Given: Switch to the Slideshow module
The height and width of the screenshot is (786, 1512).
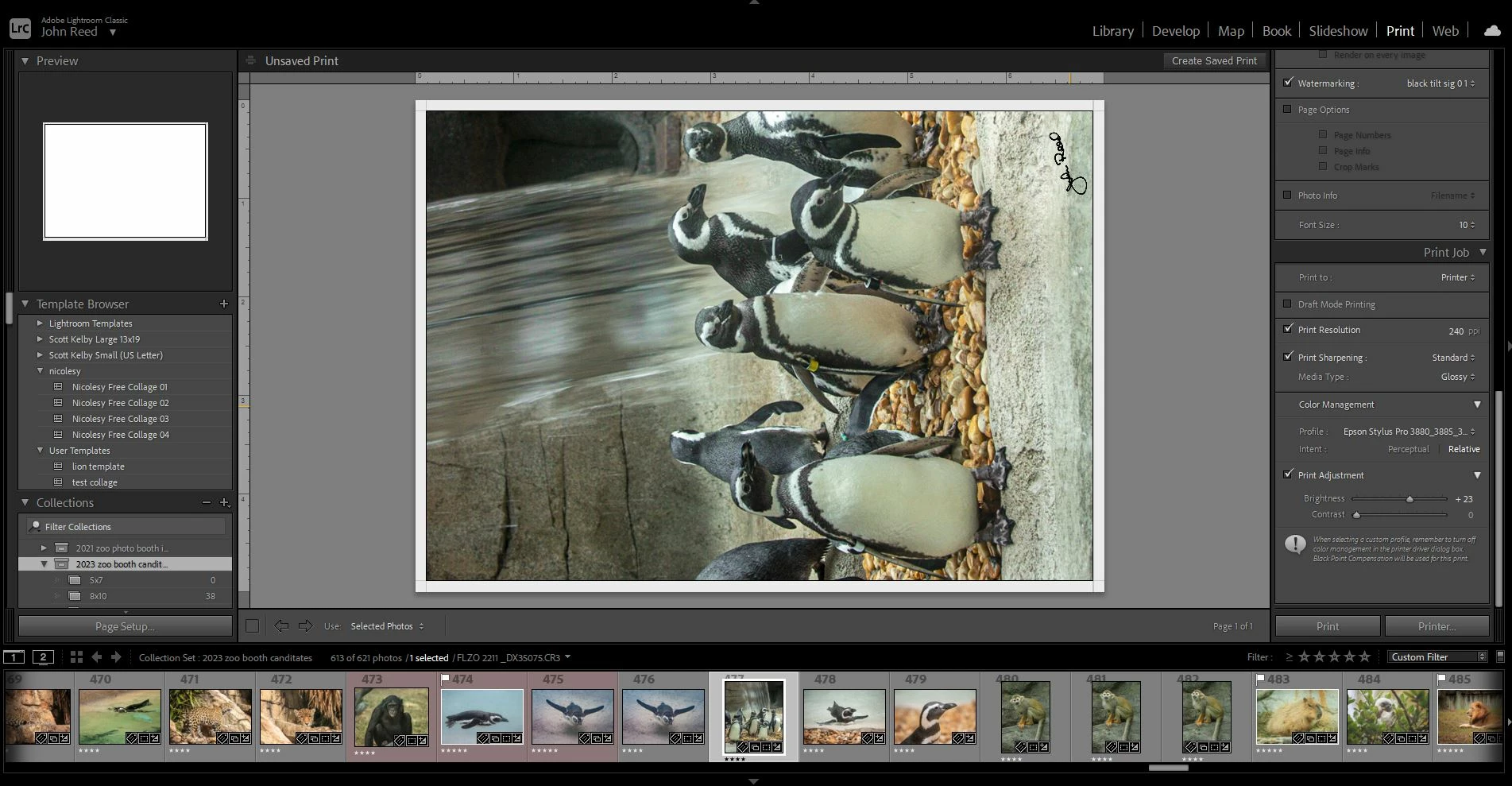Looking at the screenshot, I should point(1338,31).
